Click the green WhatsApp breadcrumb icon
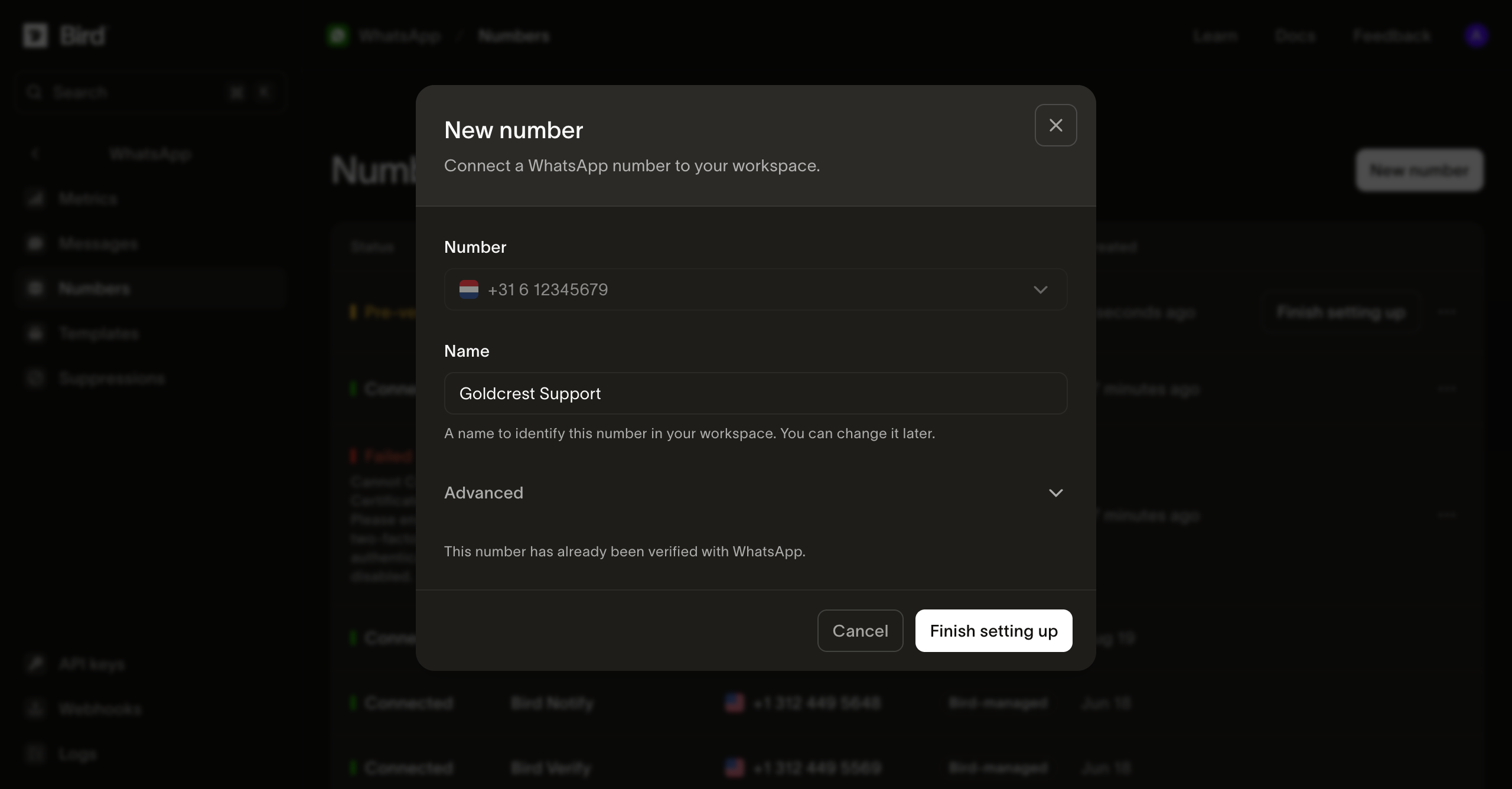 (338, 36)
